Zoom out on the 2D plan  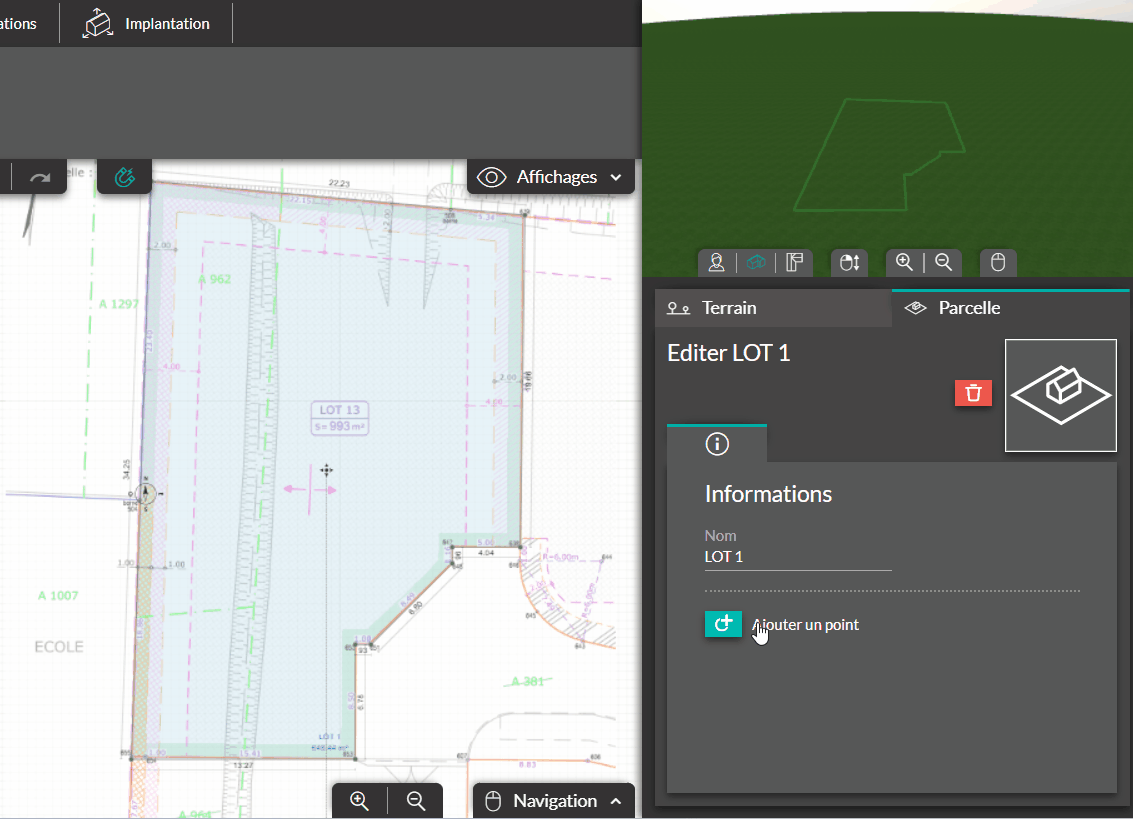pos(416,801)
